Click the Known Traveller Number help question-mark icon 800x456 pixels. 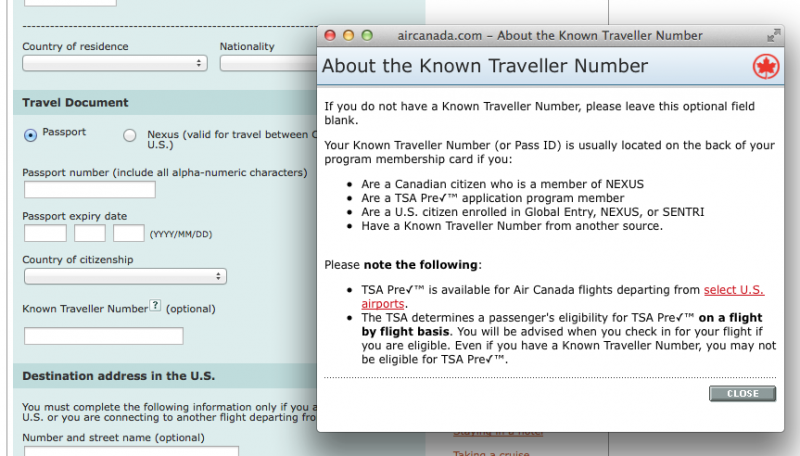pyautogui.click(x=155, y=306)
